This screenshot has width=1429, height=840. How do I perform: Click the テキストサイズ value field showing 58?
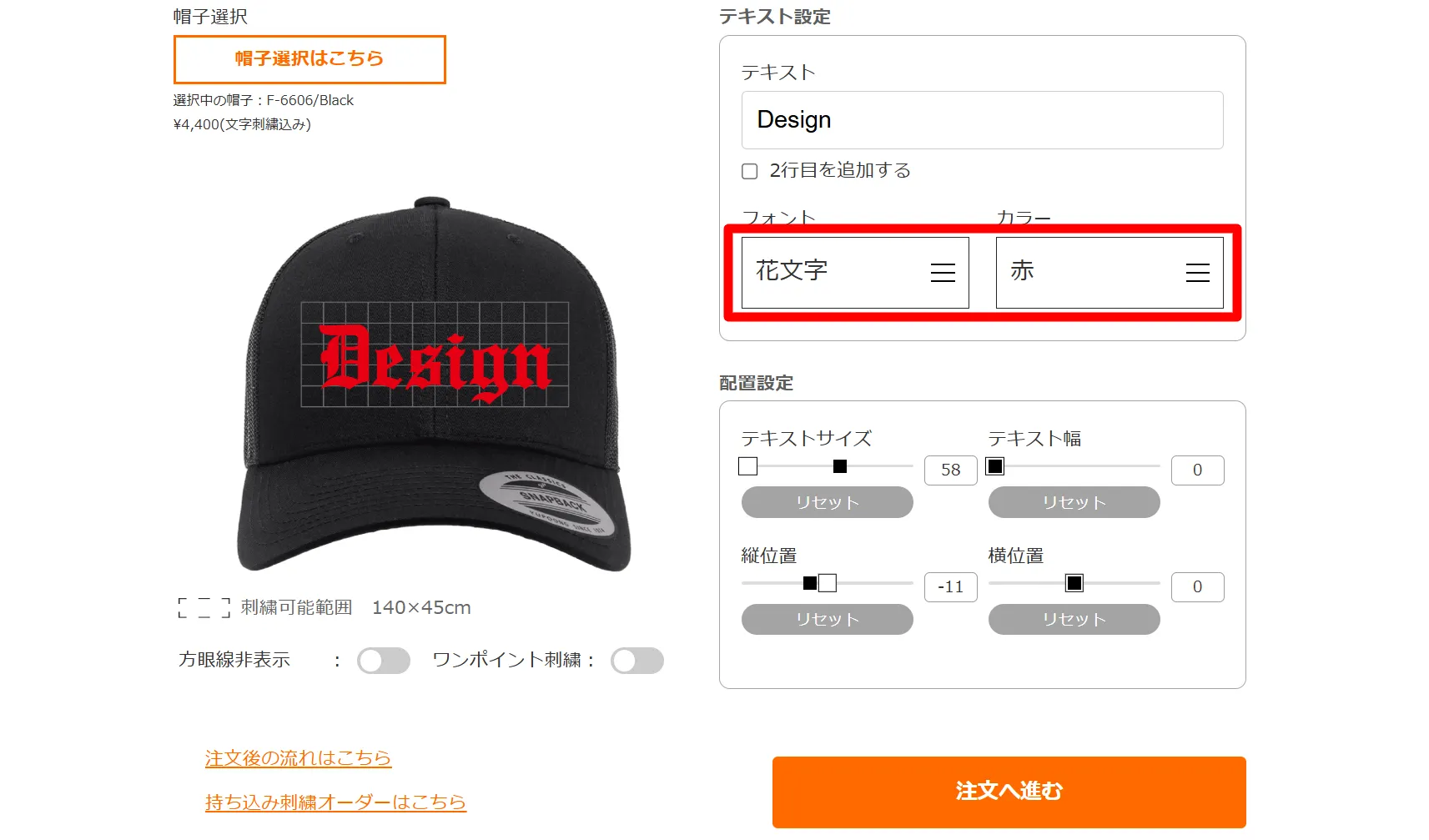(950, 470)
